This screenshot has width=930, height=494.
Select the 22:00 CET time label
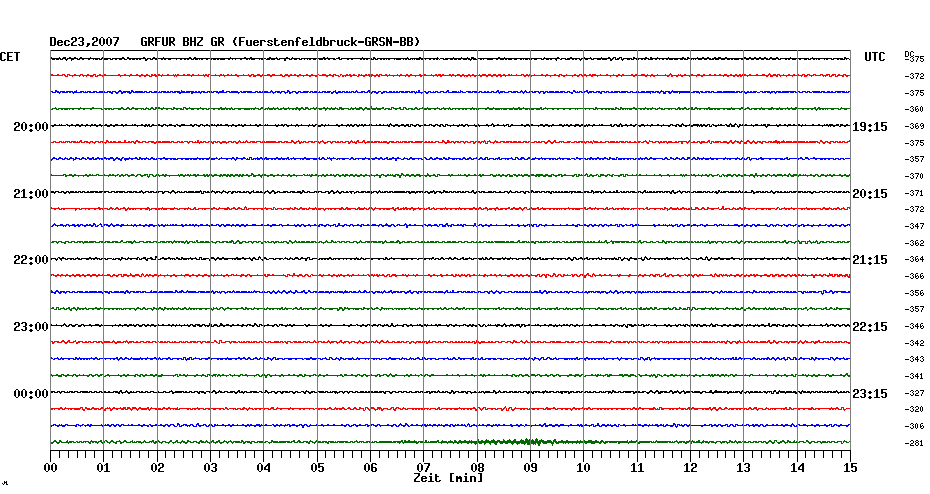coord(31,260)
